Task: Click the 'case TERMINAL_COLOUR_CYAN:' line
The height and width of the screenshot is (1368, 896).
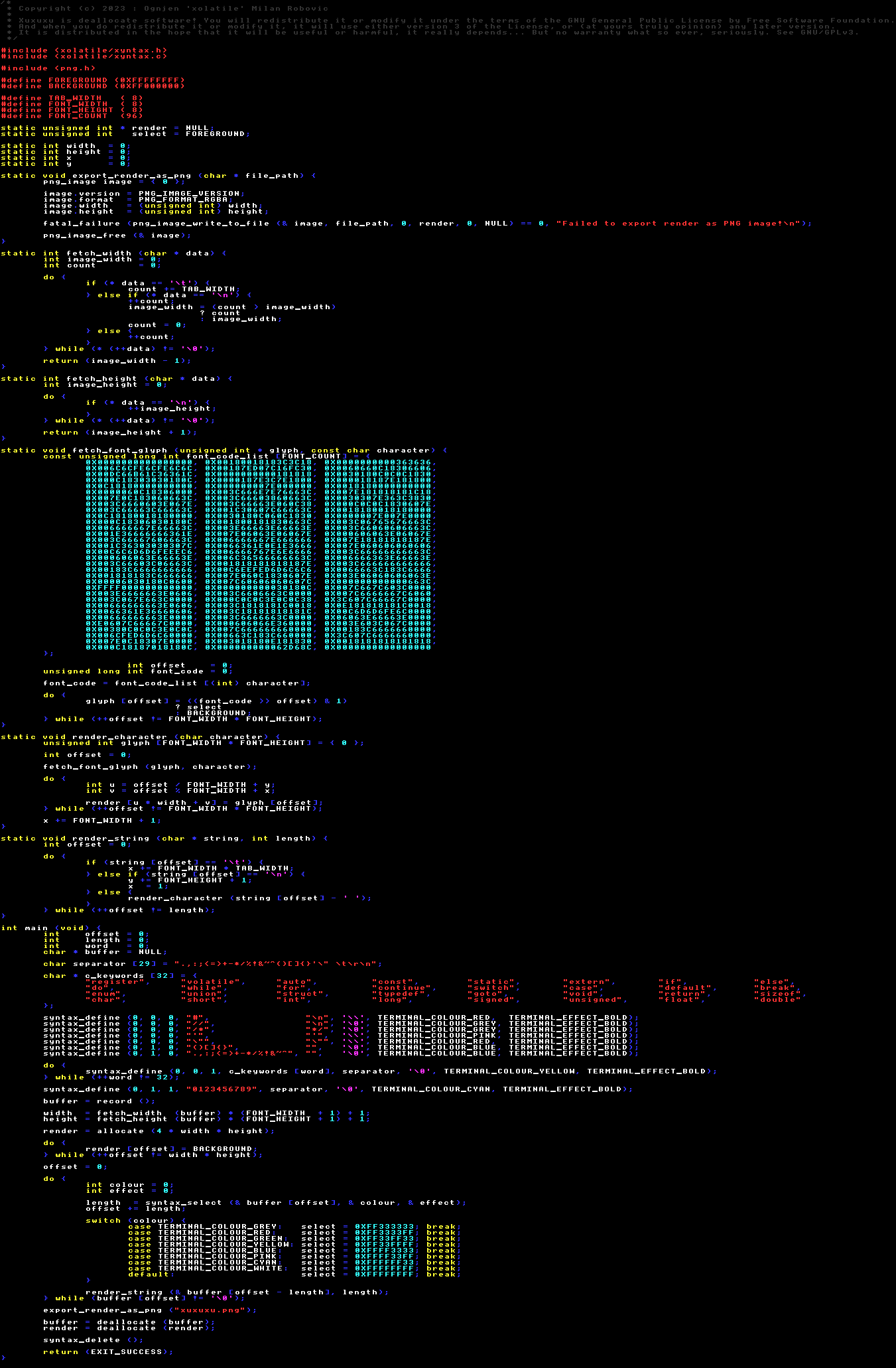Action: pyautogui.click(x=295, y=1263)
